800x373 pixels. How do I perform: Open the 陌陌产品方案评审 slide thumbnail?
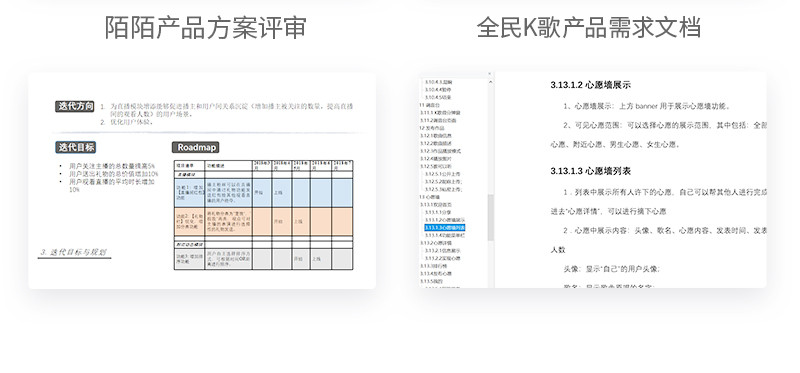coord(202,181)
